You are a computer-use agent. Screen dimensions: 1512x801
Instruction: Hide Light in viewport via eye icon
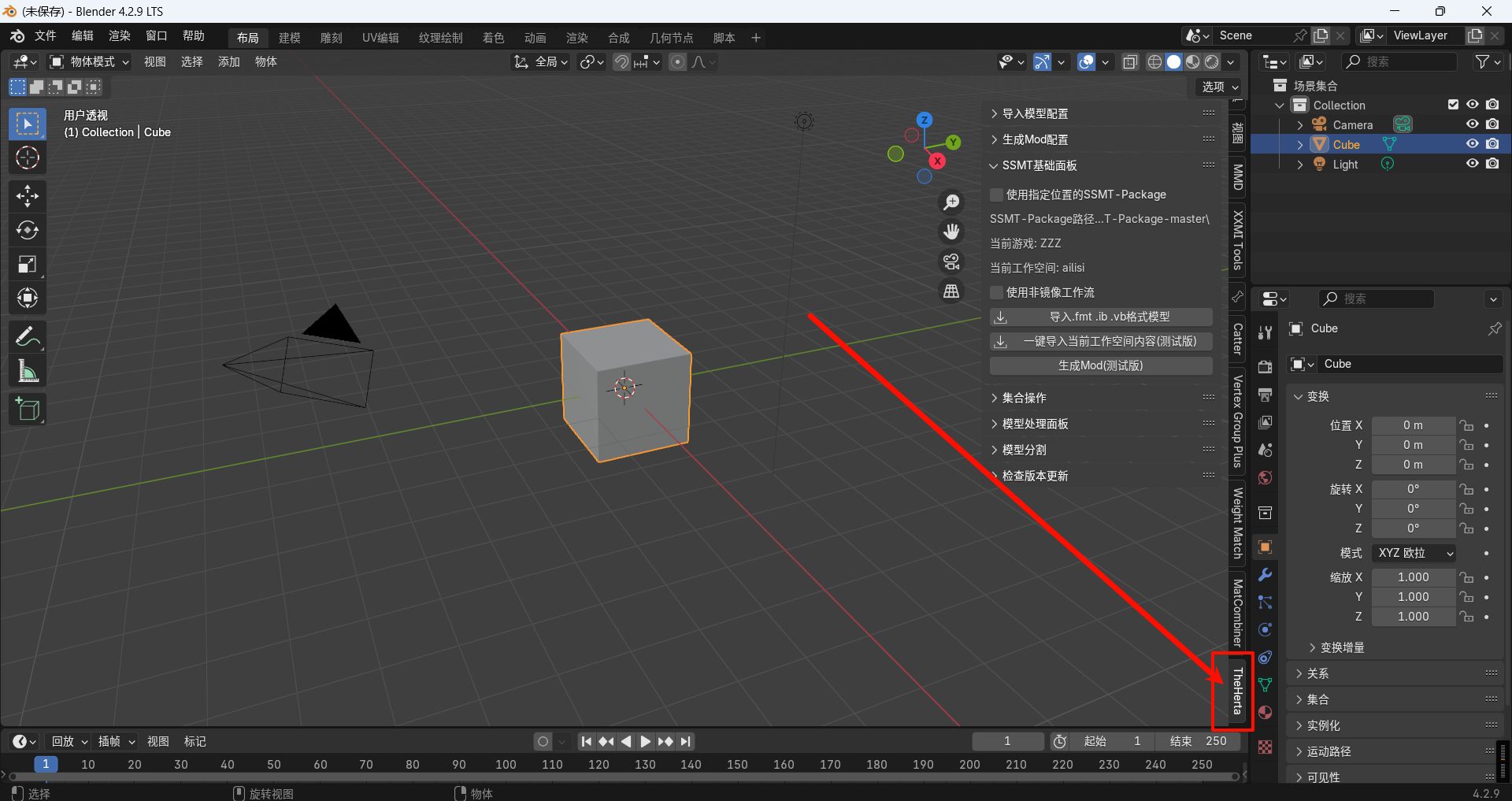point(1473,164)
